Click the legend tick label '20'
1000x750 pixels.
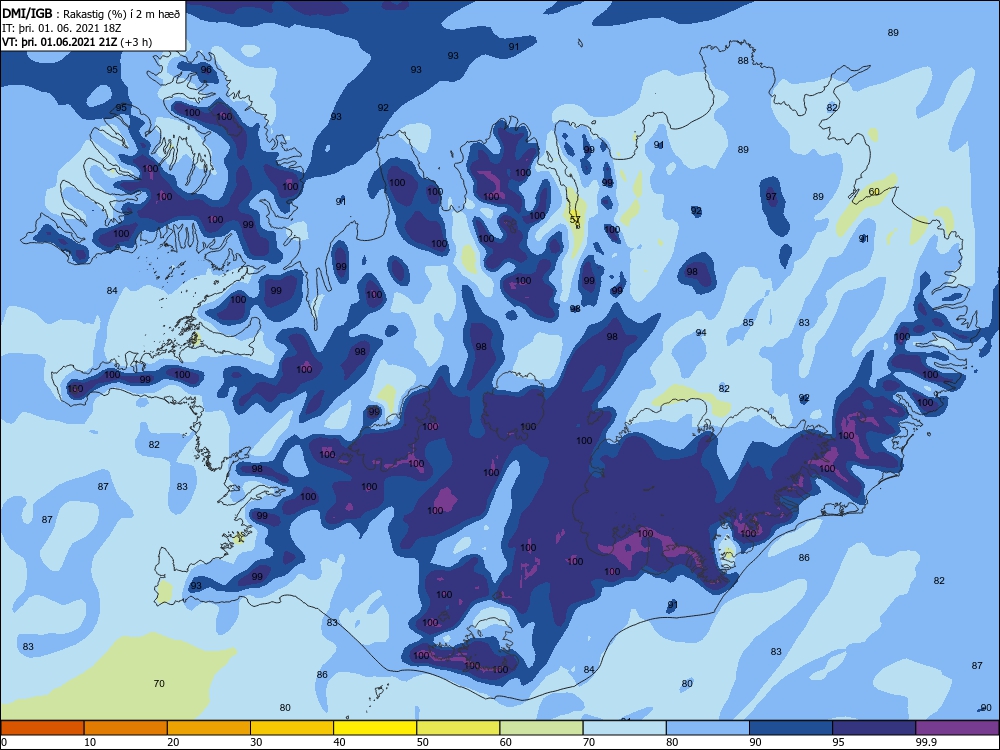click(x=173, y=742)
